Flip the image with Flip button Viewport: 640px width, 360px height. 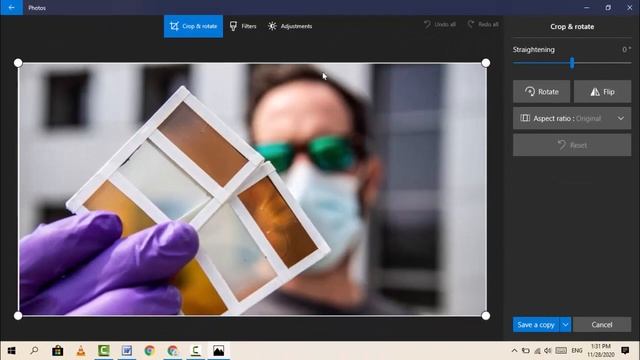pos(602,91)
